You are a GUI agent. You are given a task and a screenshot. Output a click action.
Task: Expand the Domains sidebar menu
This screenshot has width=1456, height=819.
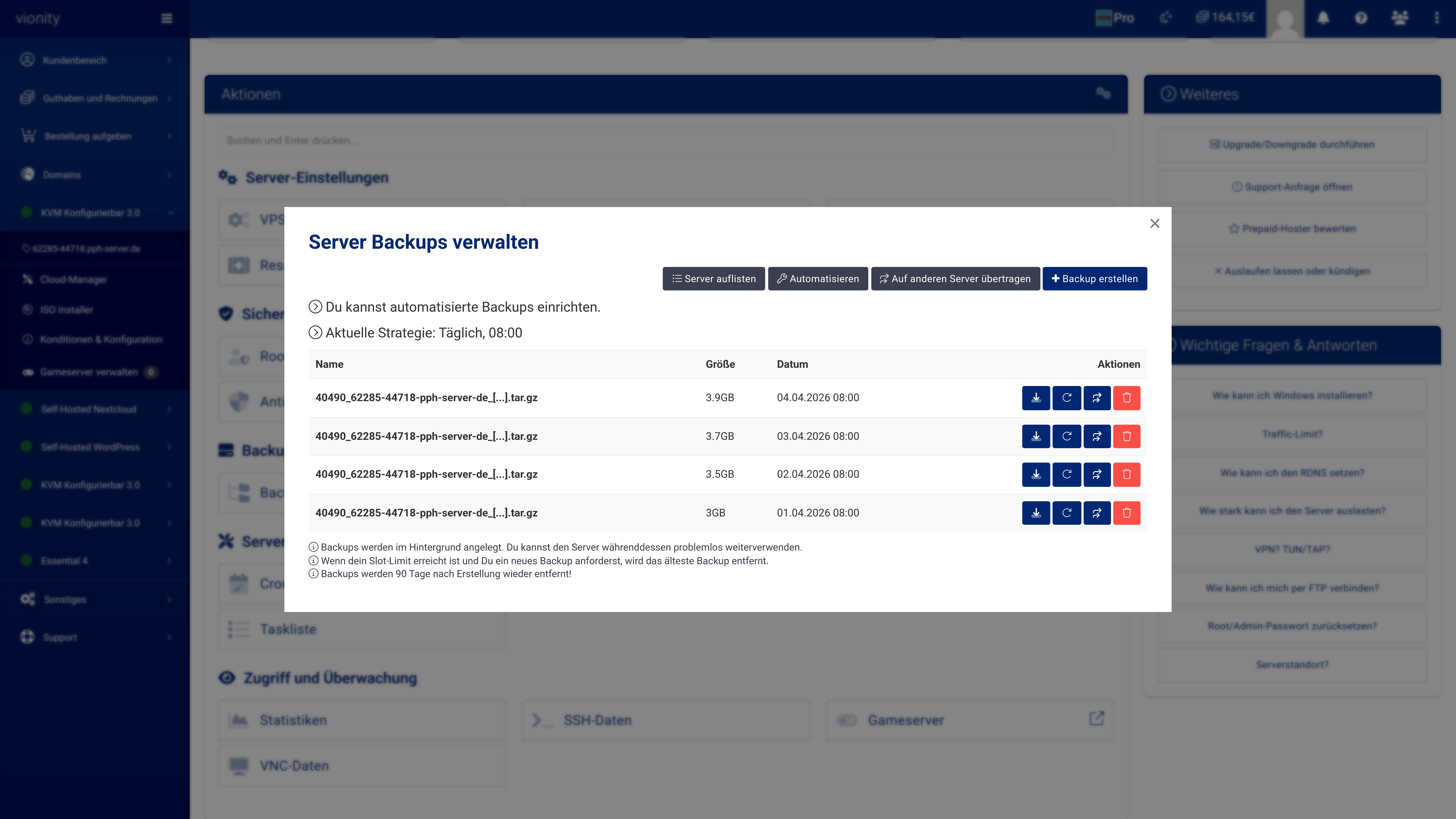pyautogui.click(x=95, y=175)
